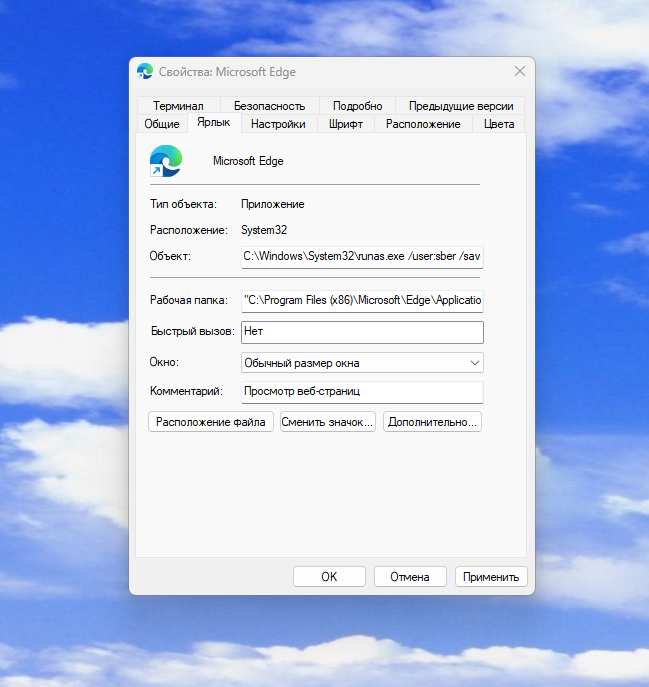Screen dimensions: 649x687
Task: Click the Расположение файла button
Action: (x=211, y=422)
